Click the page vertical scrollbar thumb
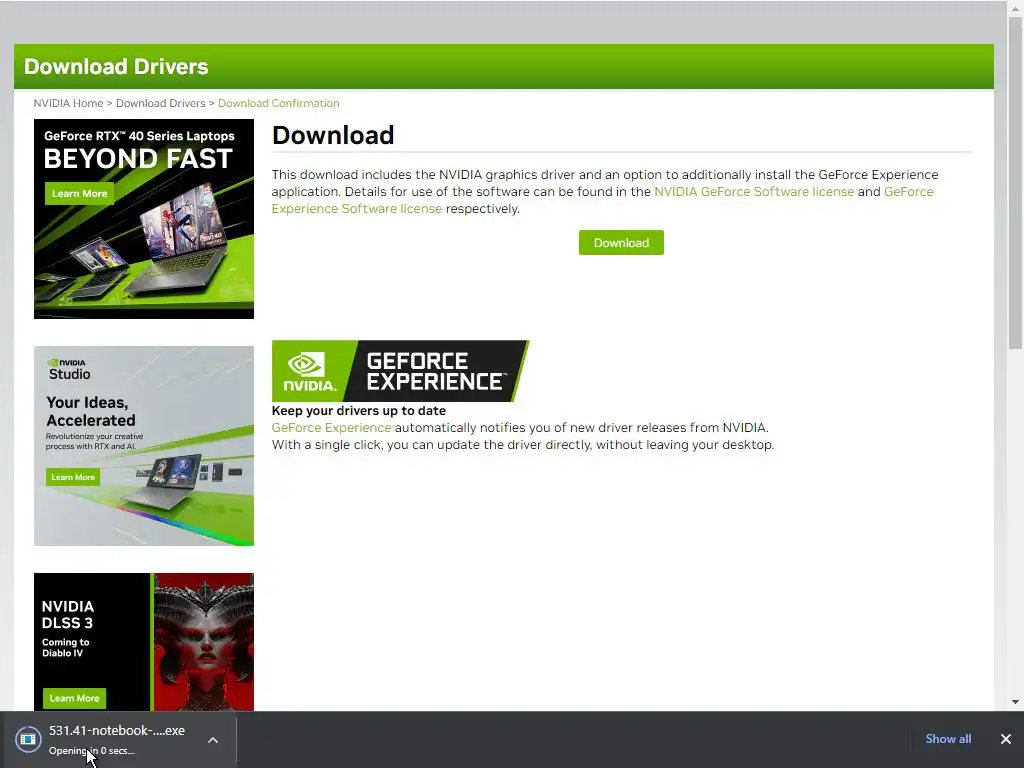The height and width of the screenshot is (768, 1024). tap(1016, 183)
